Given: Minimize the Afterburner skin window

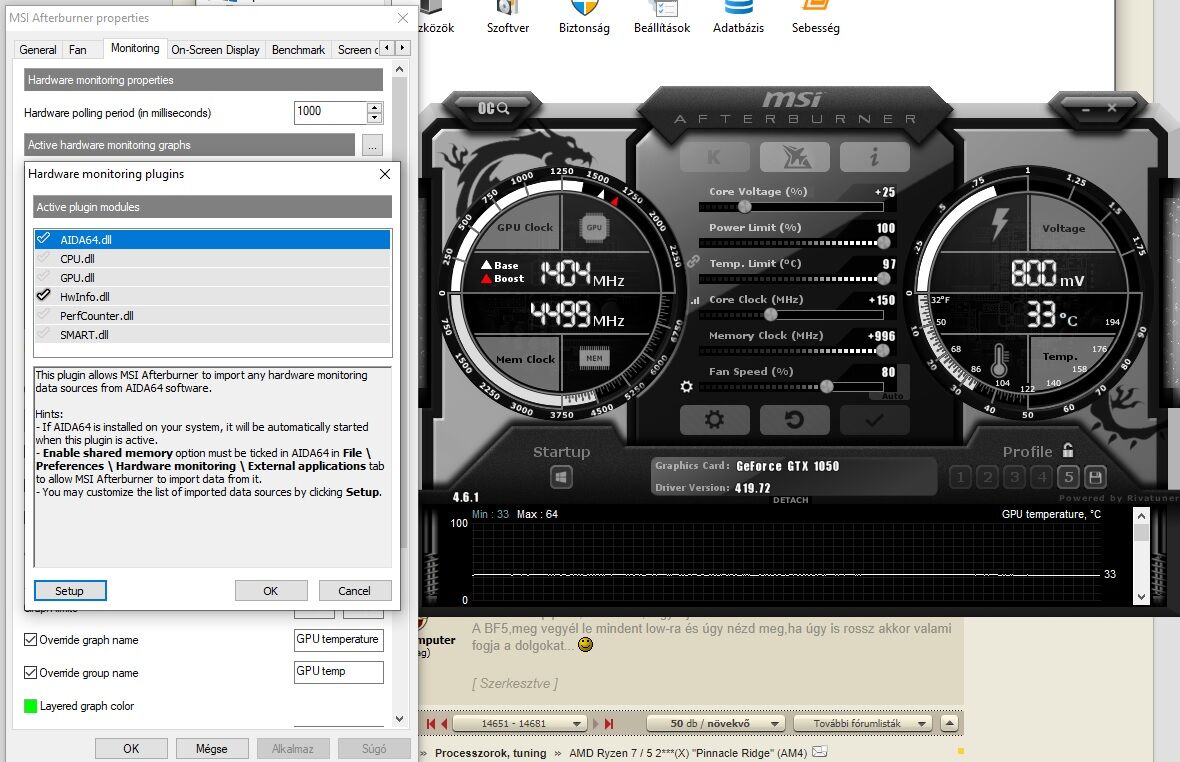Looking at the screenshot, I should pos(1086,109).
